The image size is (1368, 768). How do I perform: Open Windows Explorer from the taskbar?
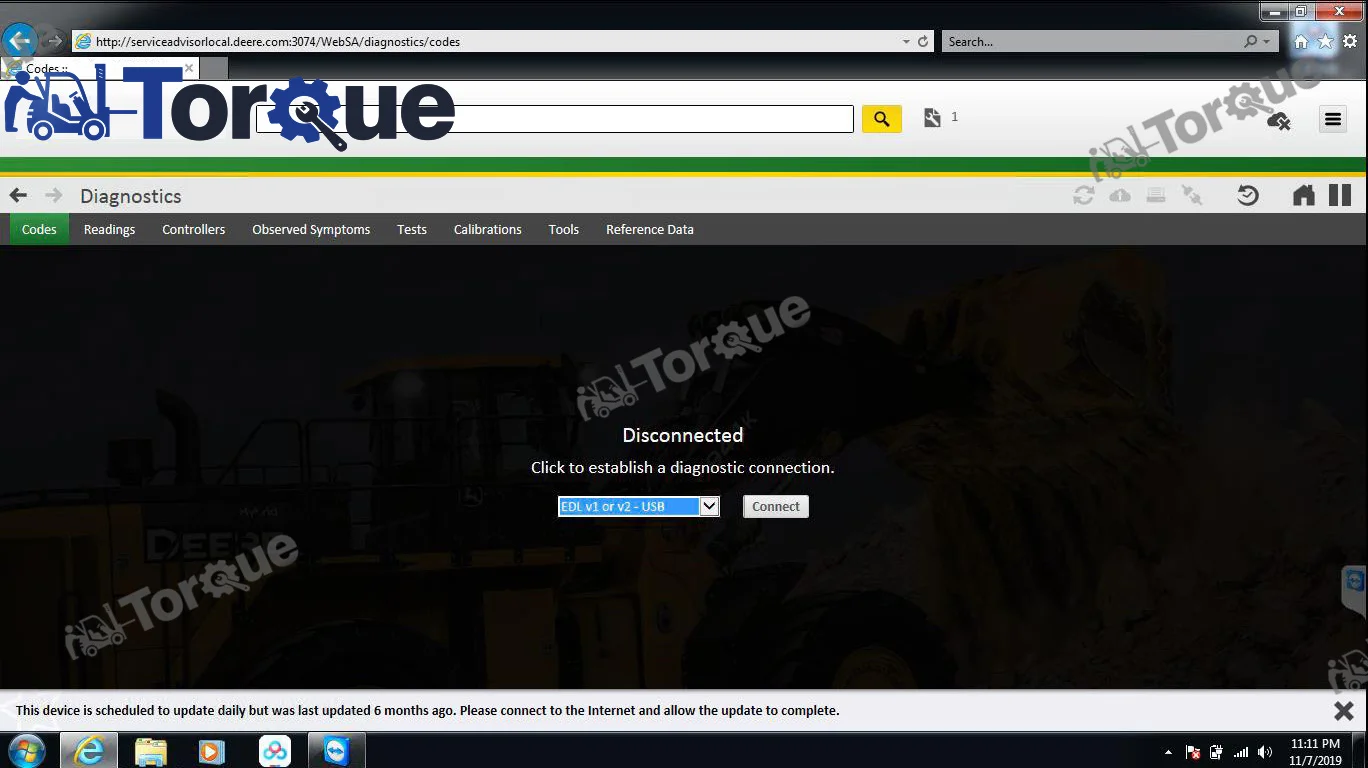(151, 750)
